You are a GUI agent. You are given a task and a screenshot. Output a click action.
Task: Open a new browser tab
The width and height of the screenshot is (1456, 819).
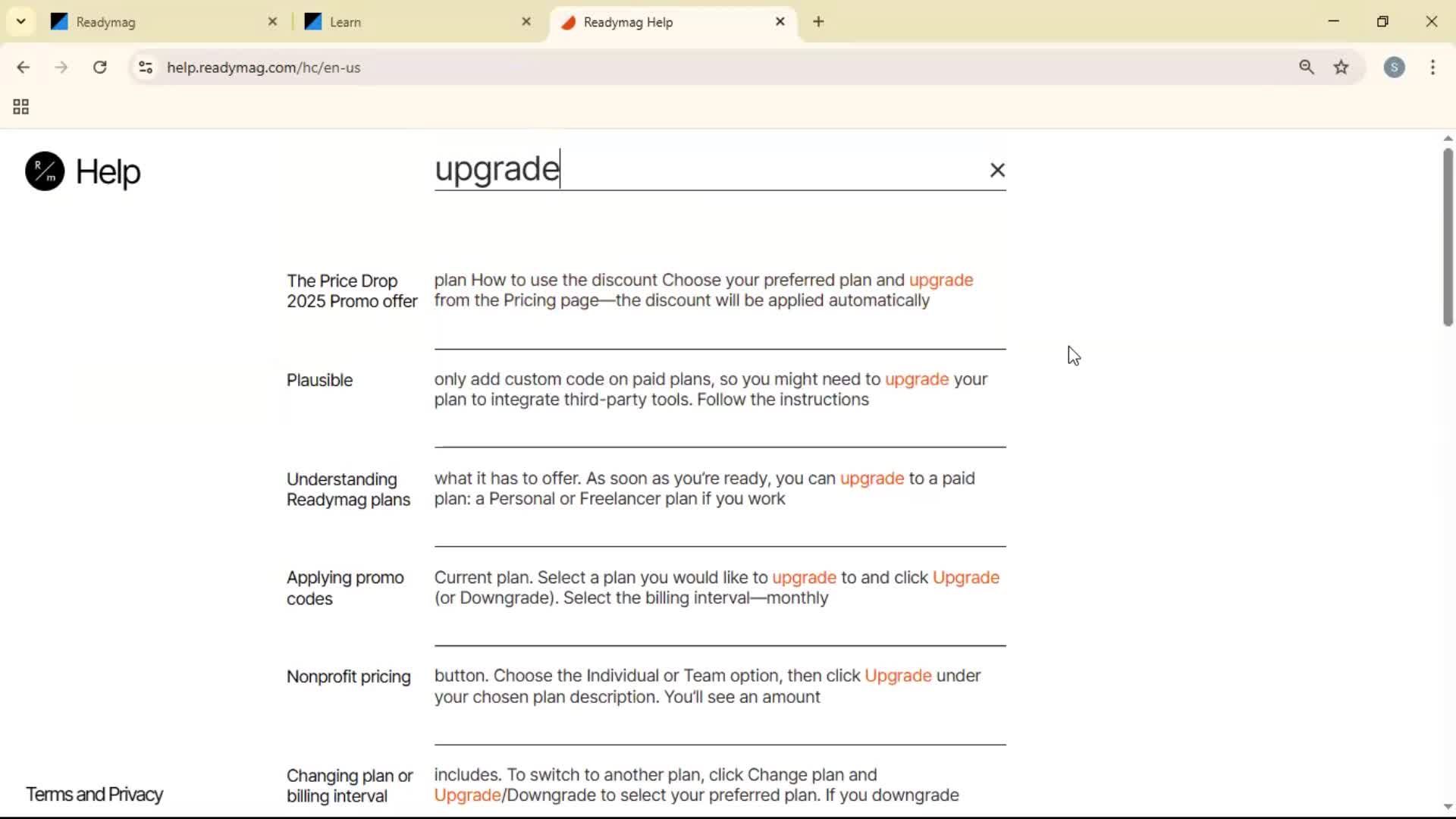pyautogui.click(x=818, y=22)
